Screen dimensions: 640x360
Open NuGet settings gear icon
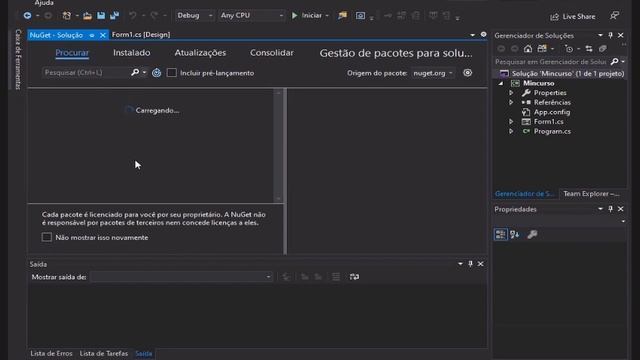coord(467,73)
